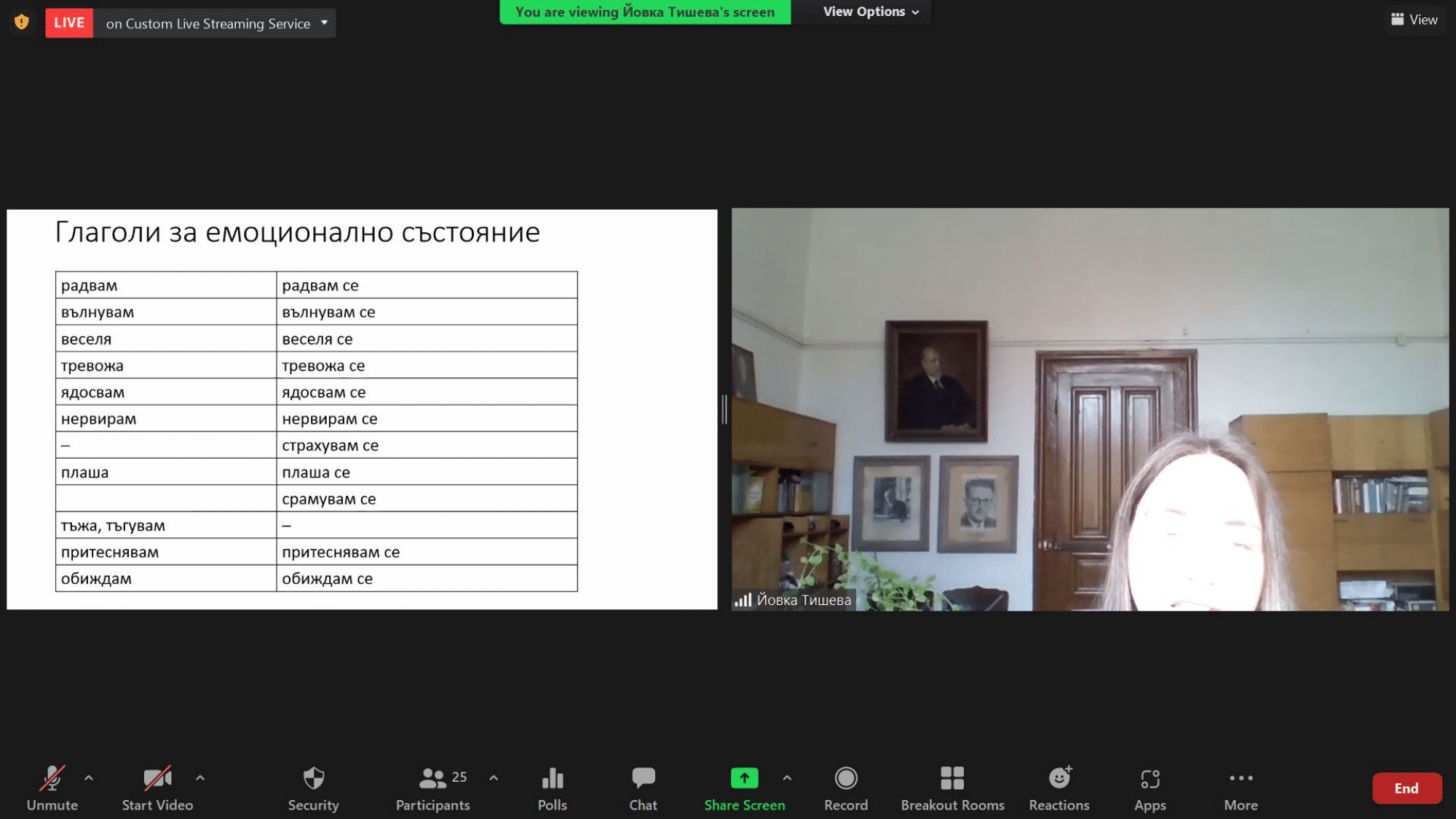Image resolution: width=1456 pixels, height=819 pixels.
Task: Click the View layout button
Action: (x=1414, y=20)
